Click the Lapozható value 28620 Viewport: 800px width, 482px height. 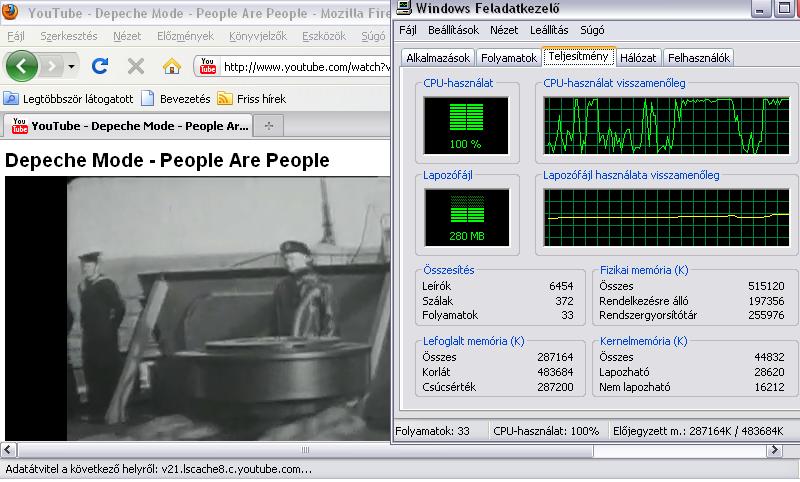pos(769,372)
